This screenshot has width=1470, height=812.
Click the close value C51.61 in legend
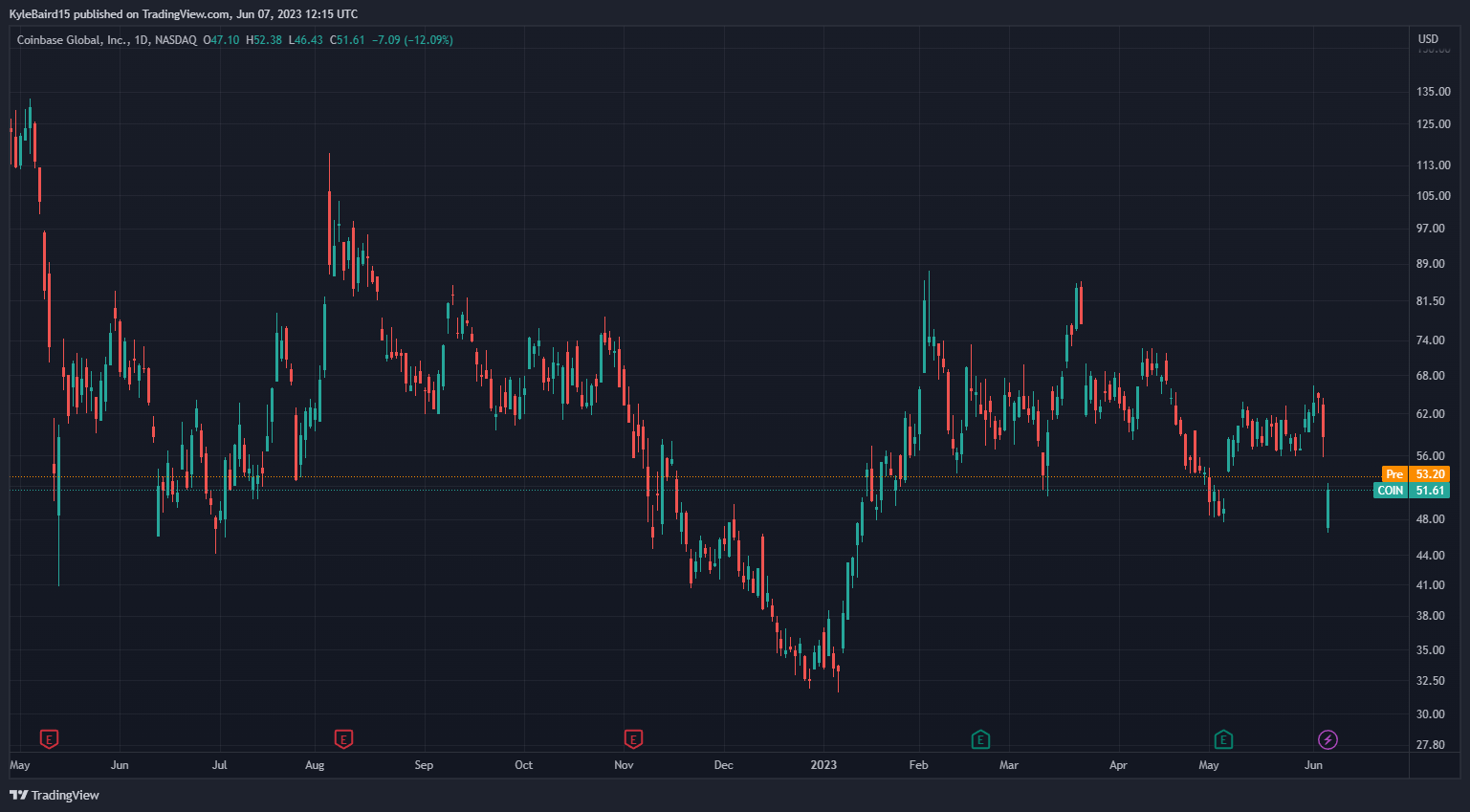pos(347,40)
